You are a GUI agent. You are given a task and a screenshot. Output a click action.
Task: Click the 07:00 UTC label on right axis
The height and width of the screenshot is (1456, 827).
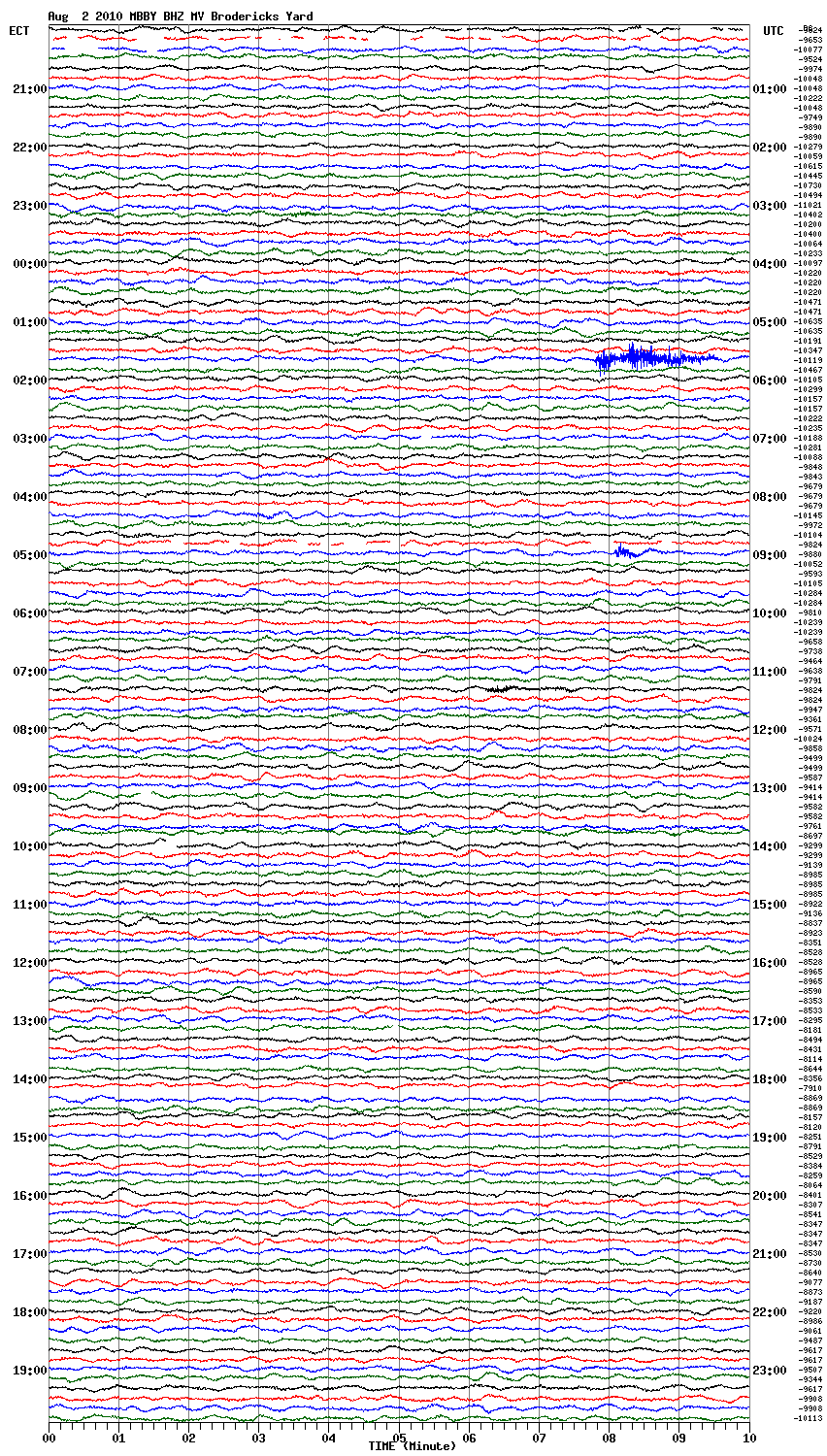(x=770, y=439)
